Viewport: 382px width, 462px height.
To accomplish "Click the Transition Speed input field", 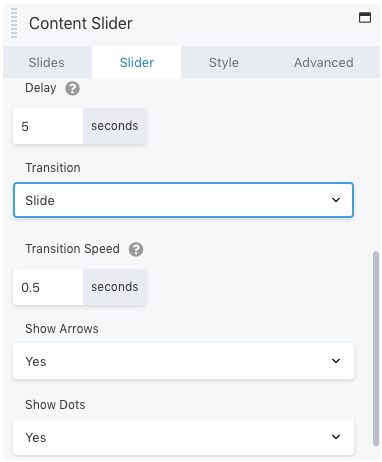I will [x=48, y=287].
